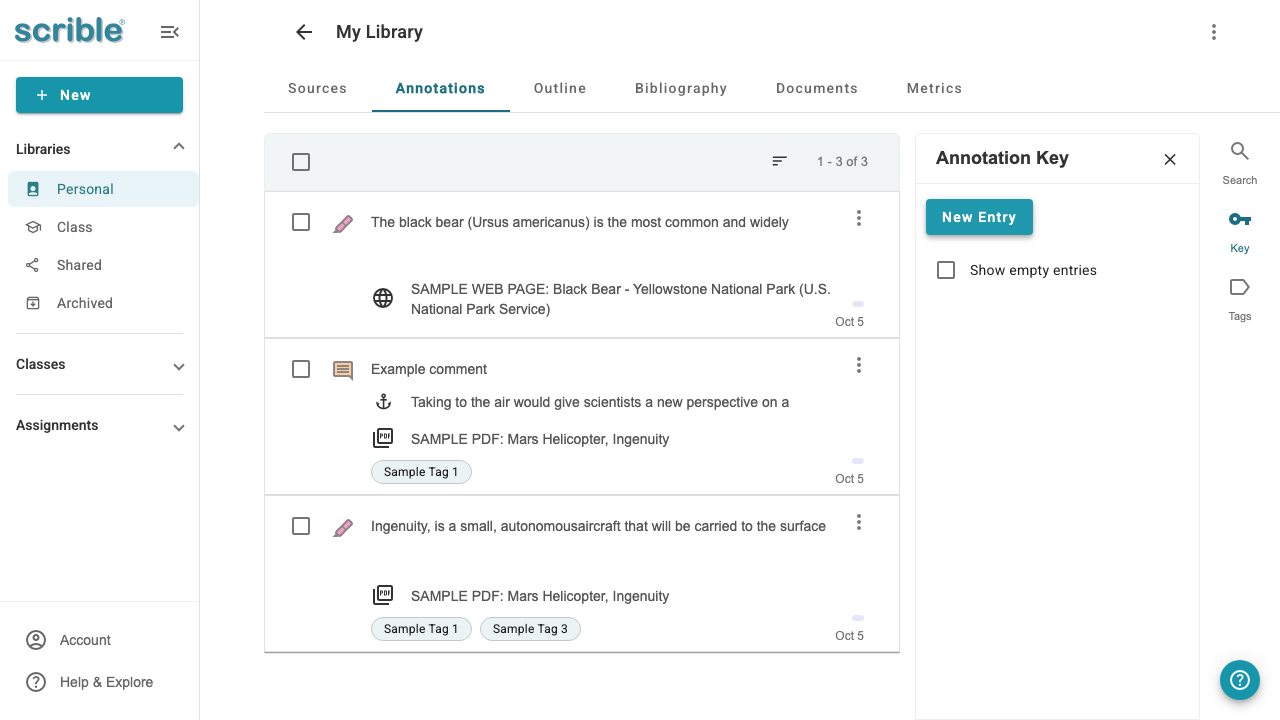1280x720 pixels.
Task: Open options menu for black bear annotation
Action: click(x=859, y=218)
